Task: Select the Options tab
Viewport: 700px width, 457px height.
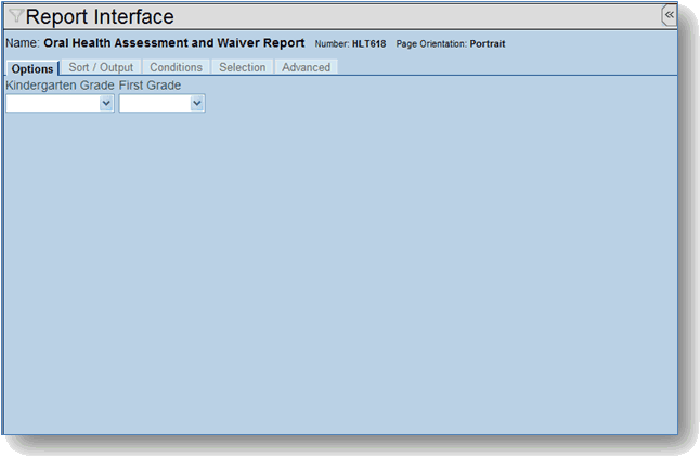Action: point(33,69)
